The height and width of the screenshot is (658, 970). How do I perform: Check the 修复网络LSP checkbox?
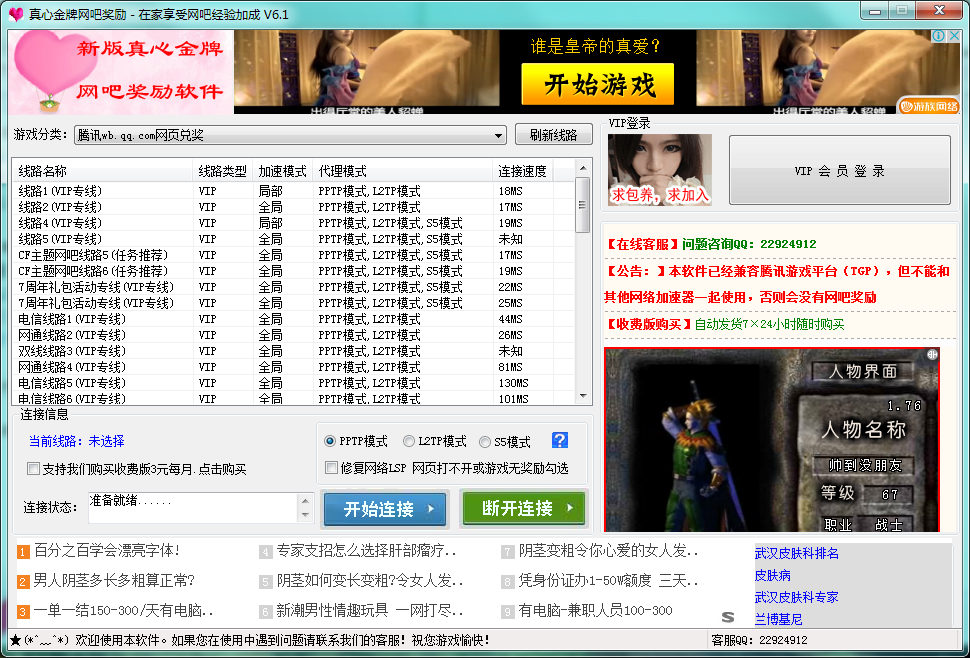point(332,468)
